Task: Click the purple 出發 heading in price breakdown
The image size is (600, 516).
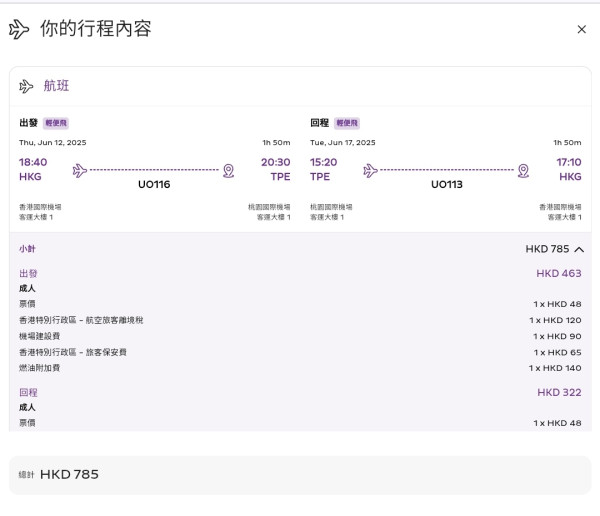Action: pyautogui.click(x=28, y=273)
